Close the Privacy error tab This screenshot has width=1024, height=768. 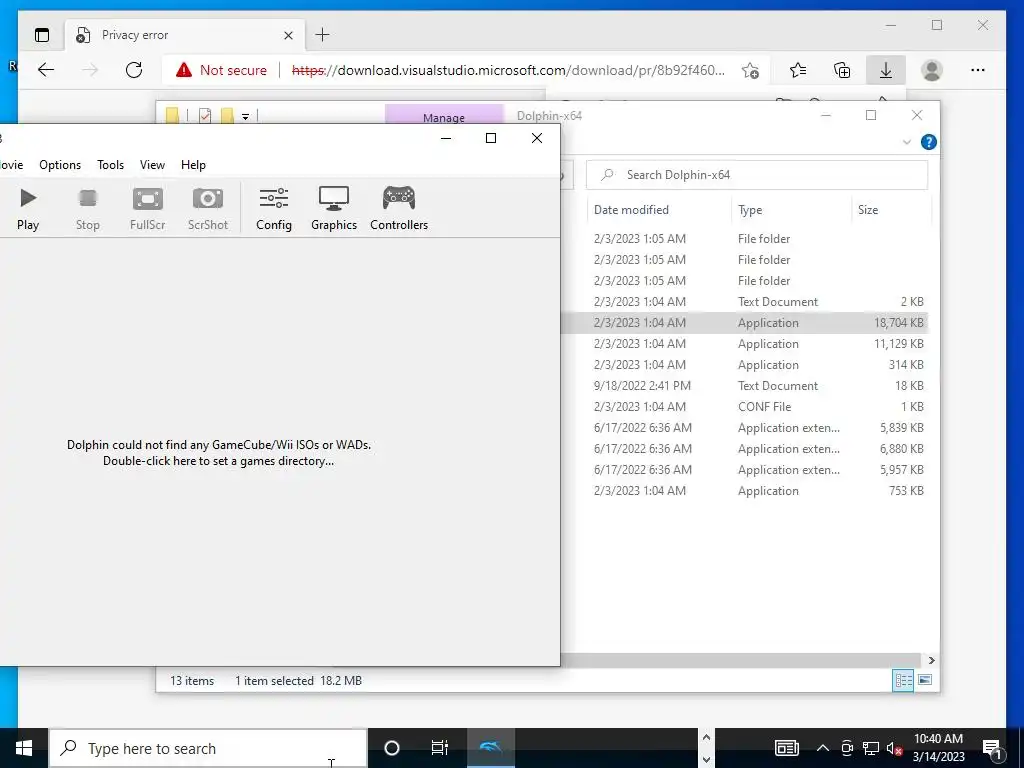point(288,35)
